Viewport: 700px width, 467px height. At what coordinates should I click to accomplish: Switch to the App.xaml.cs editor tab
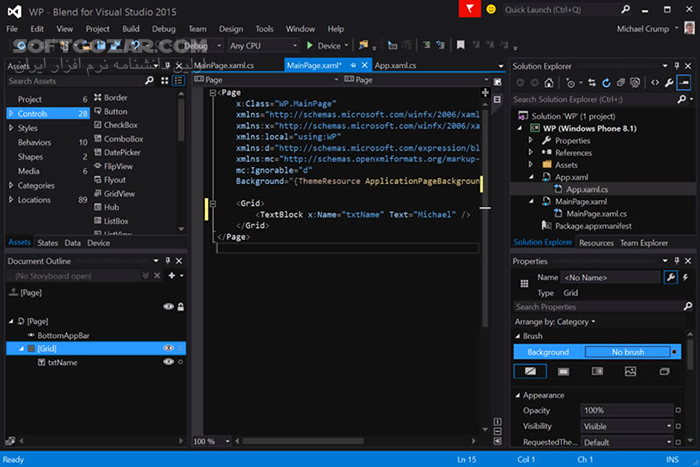[x=395, y=65]
